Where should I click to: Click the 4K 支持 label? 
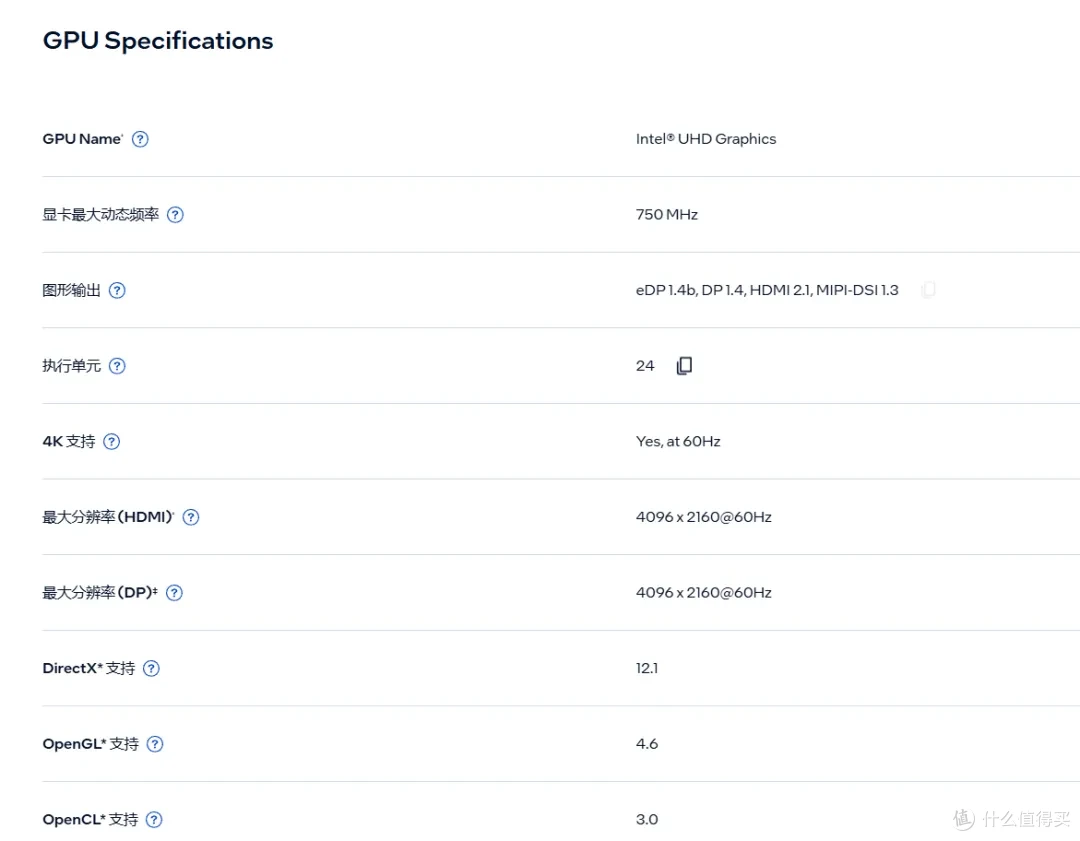click(x=69, y=442)
